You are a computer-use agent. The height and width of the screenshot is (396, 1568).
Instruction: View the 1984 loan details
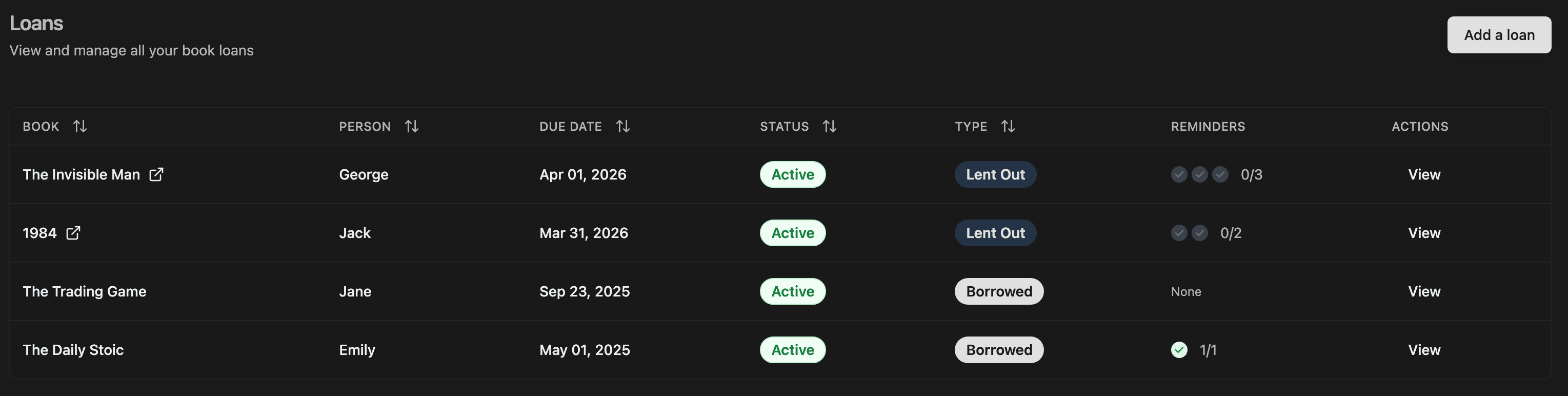pyautogui.click(x=1424, y=233)
